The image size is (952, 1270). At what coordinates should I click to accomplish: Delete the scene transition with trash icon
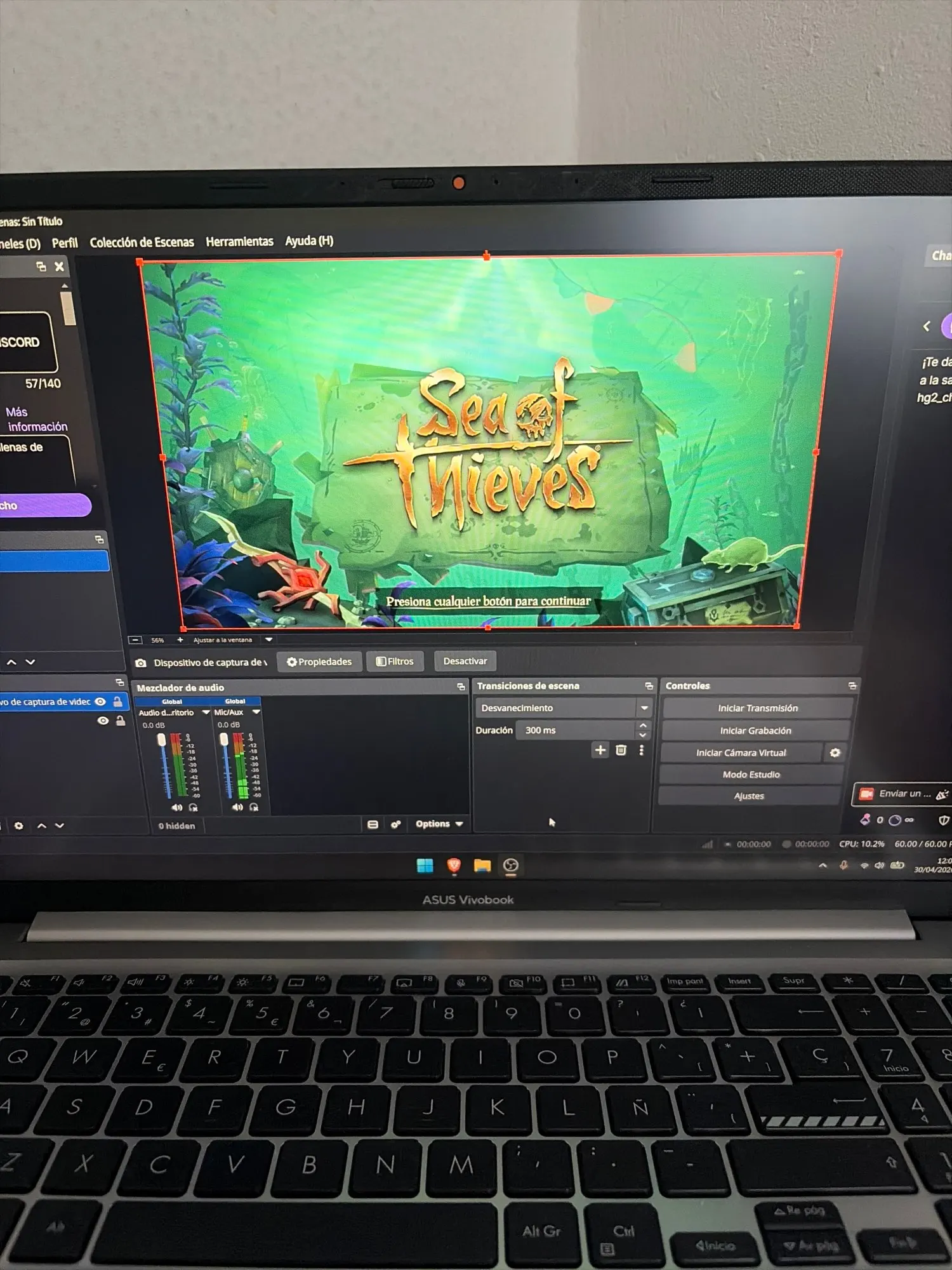[621, 750]
